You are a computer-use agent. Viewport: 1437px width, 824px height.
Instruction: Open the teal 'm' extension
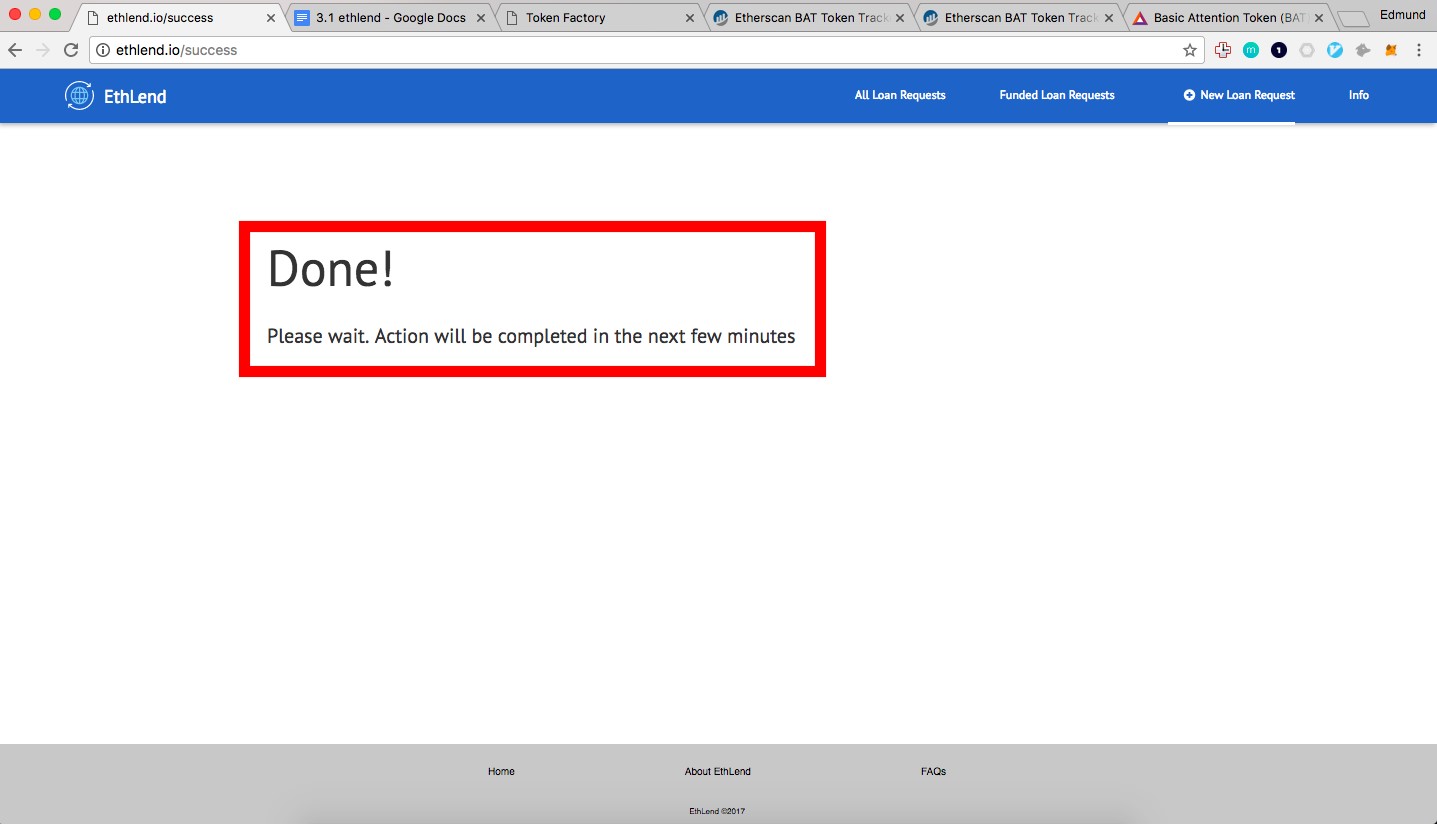[x=1251, y=50]
